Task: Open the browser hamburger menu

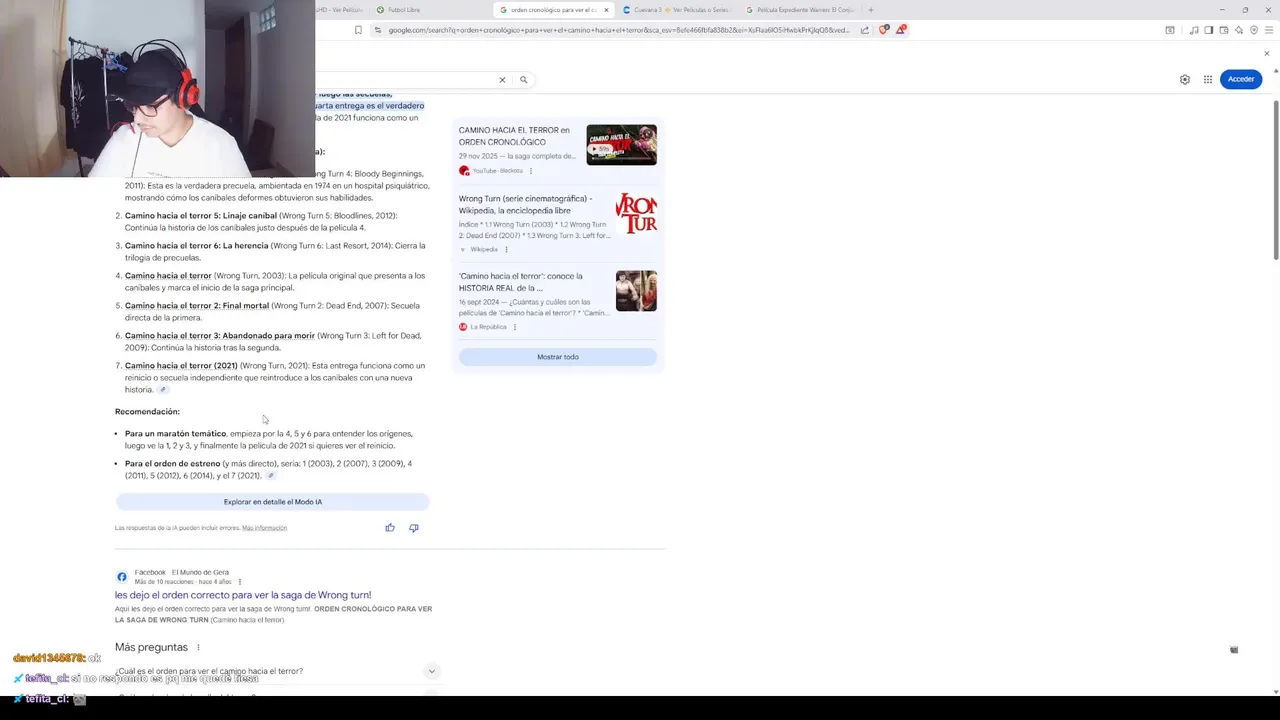Action: (1267, 30)
